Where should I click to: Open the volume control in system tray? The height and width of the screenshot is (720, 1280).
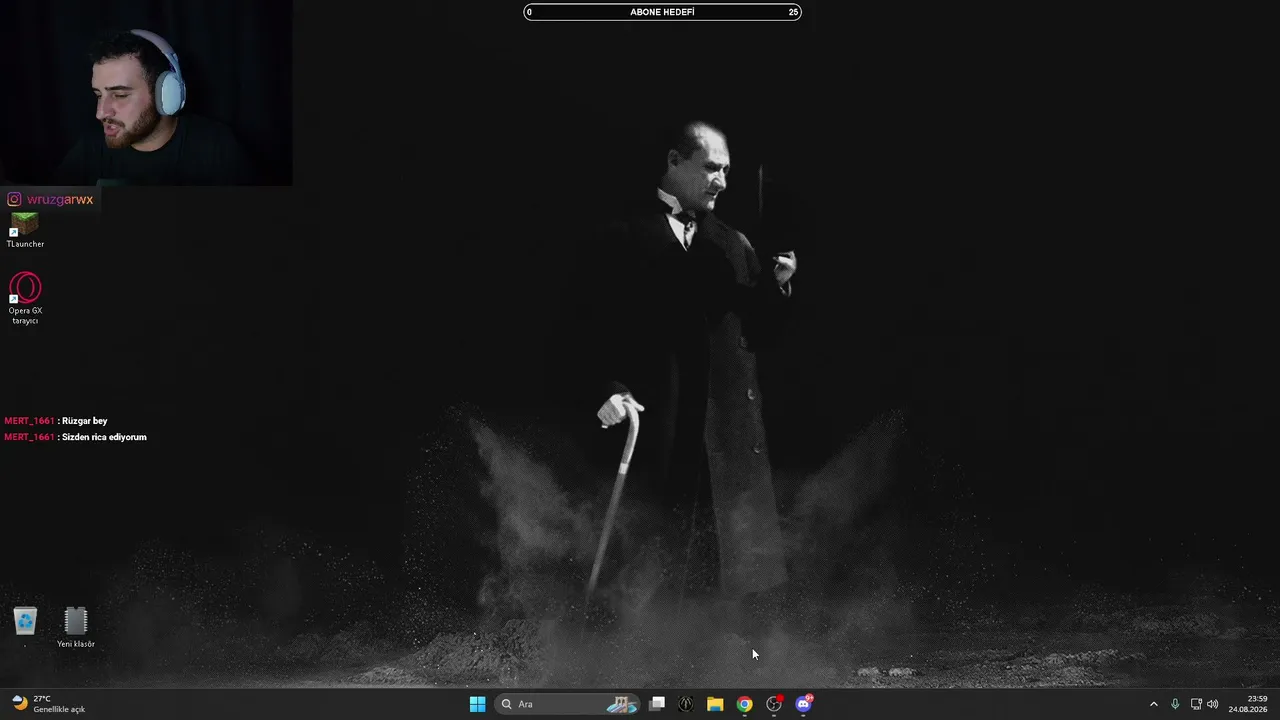(x=1213, y=704)
